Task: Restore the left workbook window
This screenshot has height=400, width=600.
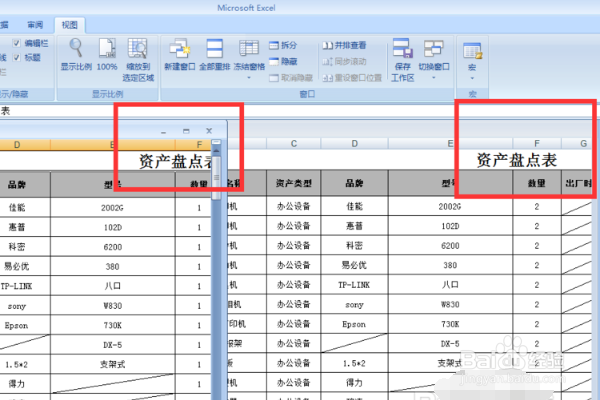Action: pyautogui.click(x=186, y=131)
